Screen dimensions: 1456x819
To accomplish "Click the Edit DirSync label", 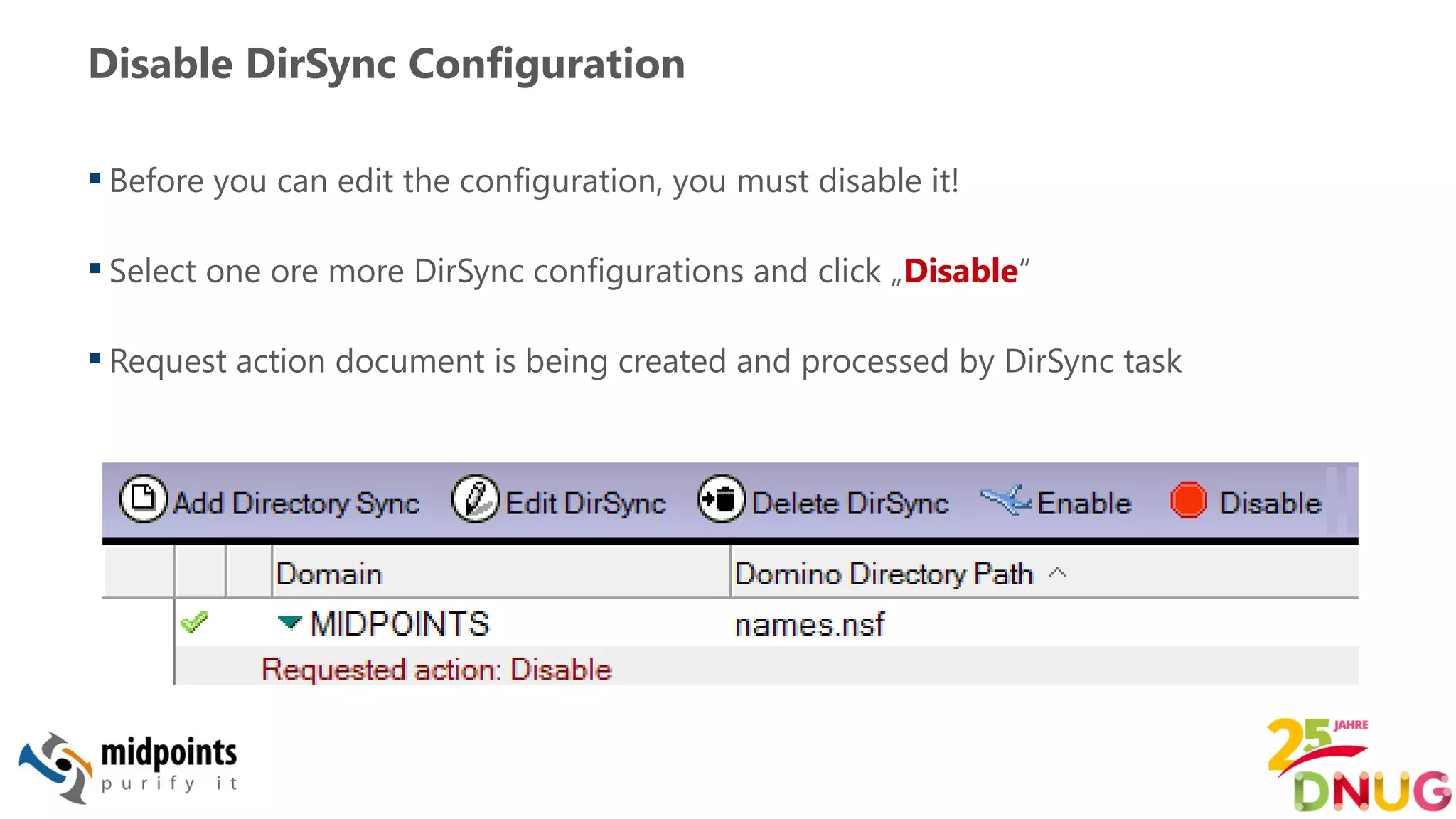I will click(586, 504).
